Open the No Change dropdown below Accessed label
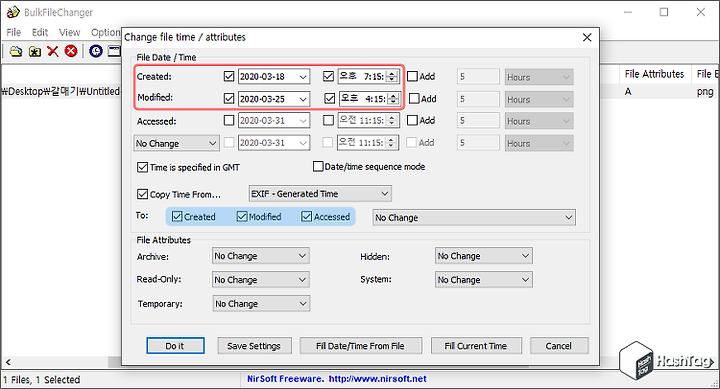 click(176, 143)
